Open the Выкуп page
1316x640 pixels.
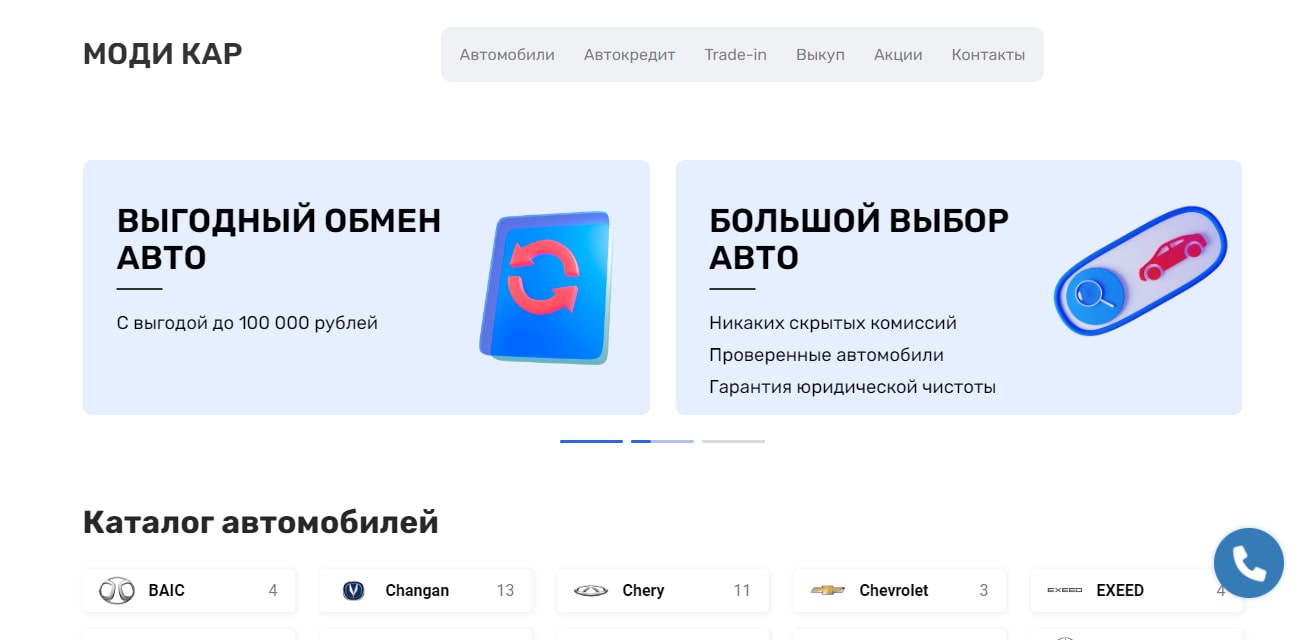point(820,55)
